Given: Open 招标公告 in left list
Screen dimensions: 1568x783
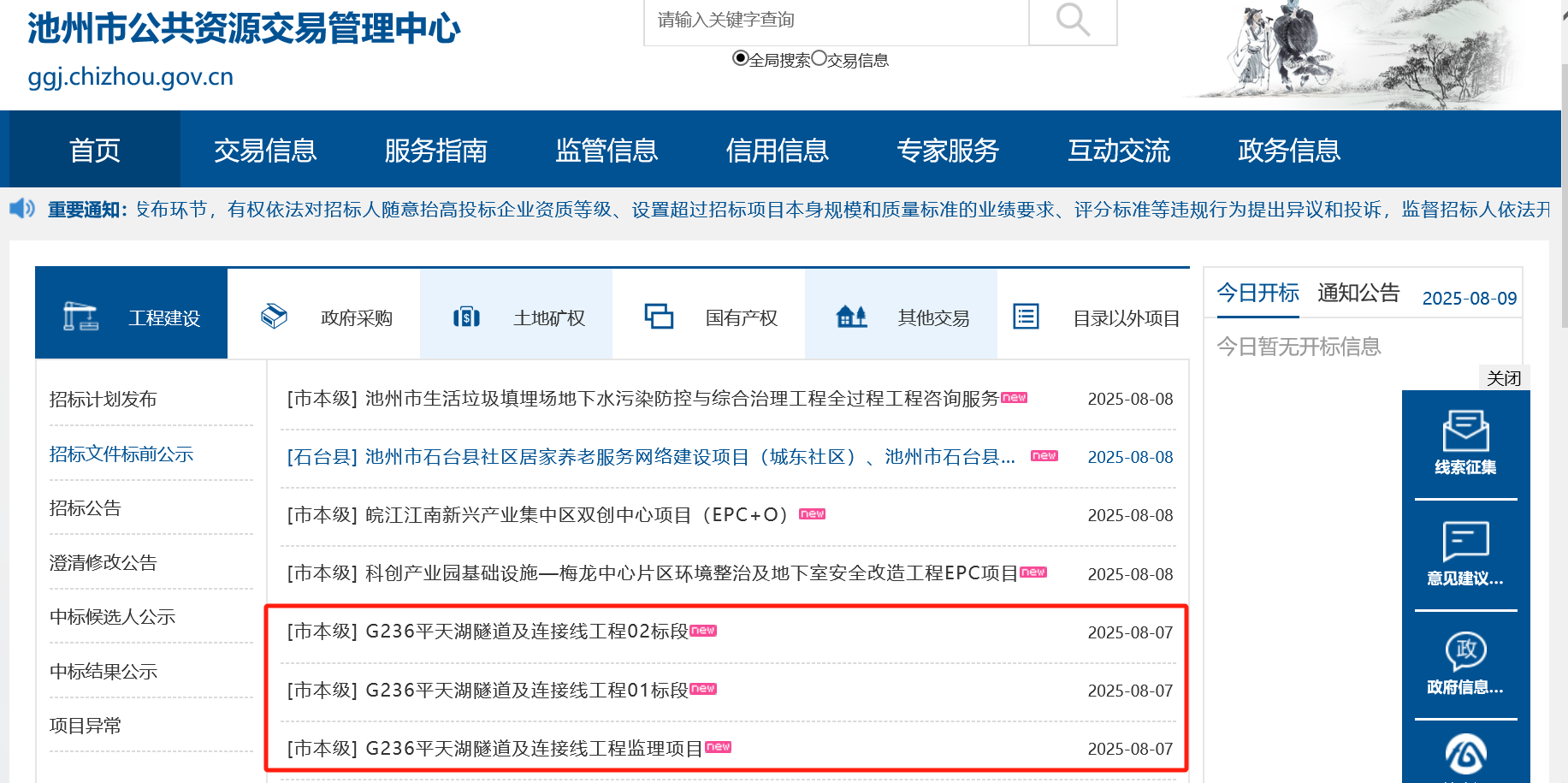Looking at the screenshot, I should [x=85, y=507].
